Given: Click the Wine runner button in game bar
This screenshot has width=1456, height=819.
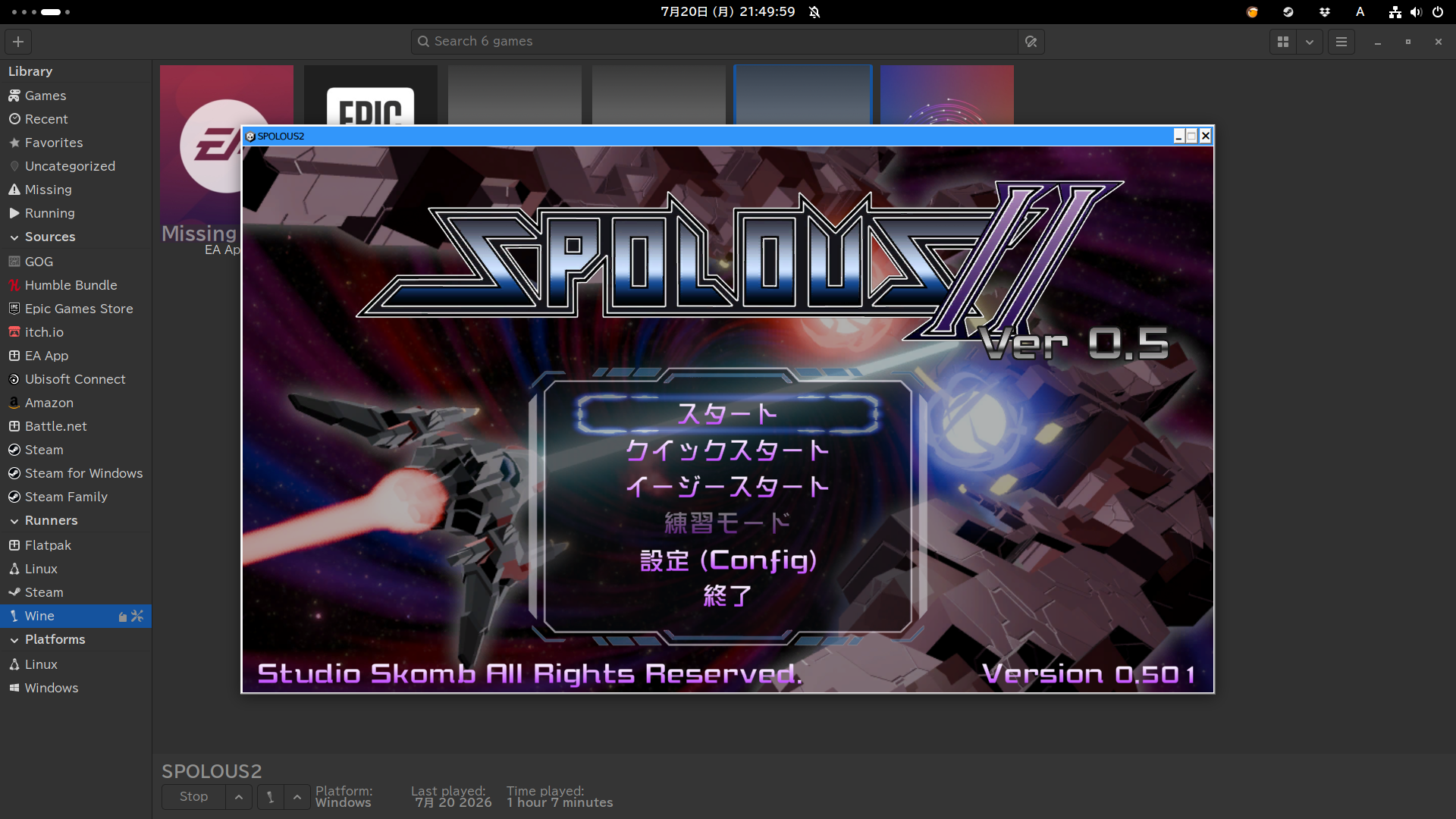Looking at the screenshot, I should coord(271,797).
